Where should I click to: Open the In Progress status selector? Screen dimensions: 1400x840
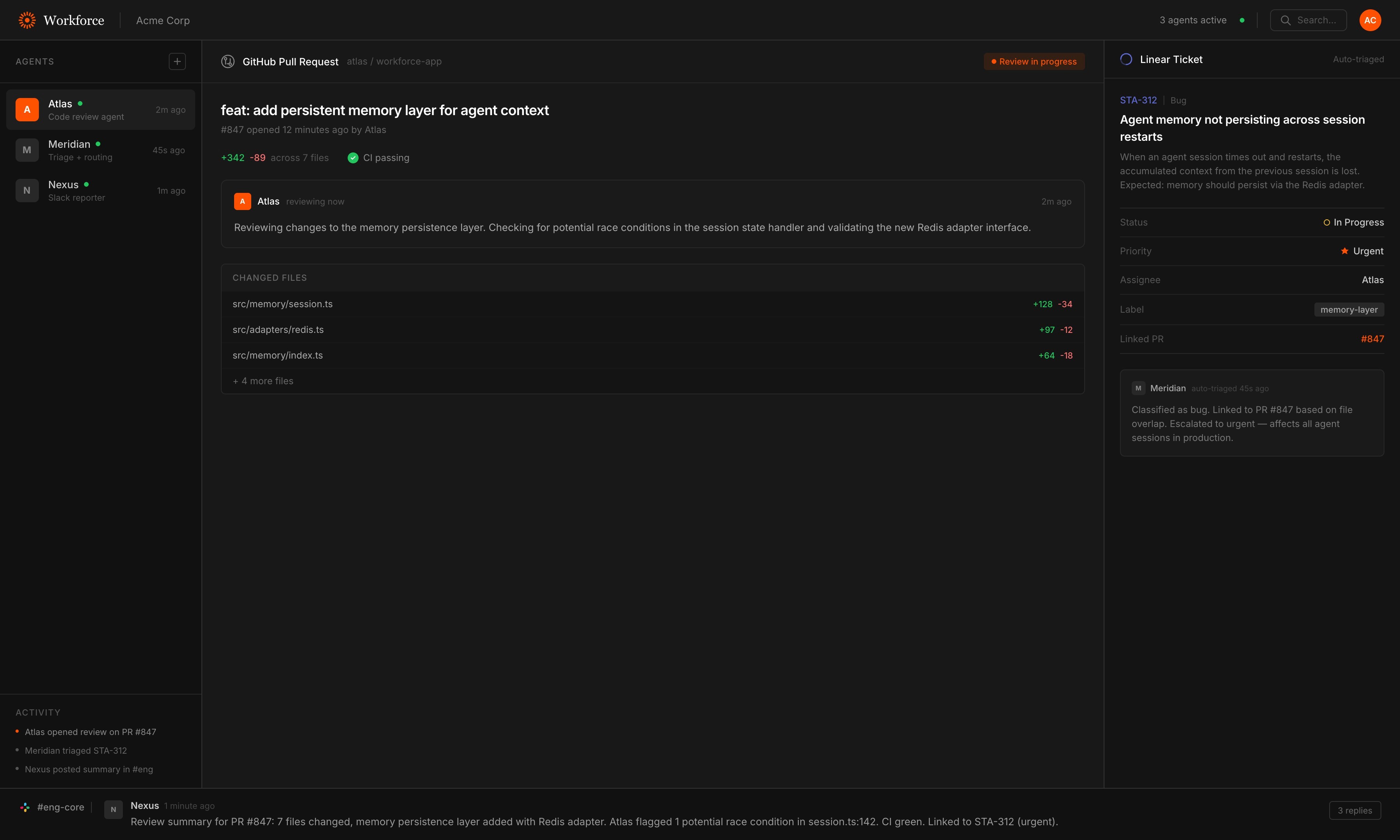tap(1354, 222)
